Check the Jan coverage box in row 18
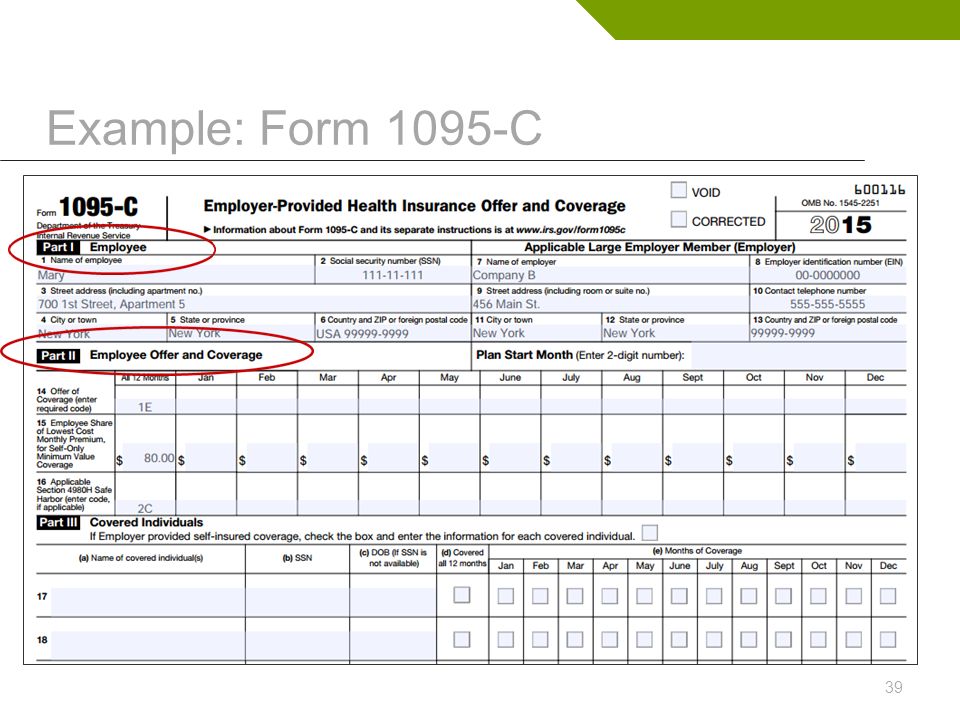This screenshot has height=720, width=960. pyautogui.click(x=506, y=640)
